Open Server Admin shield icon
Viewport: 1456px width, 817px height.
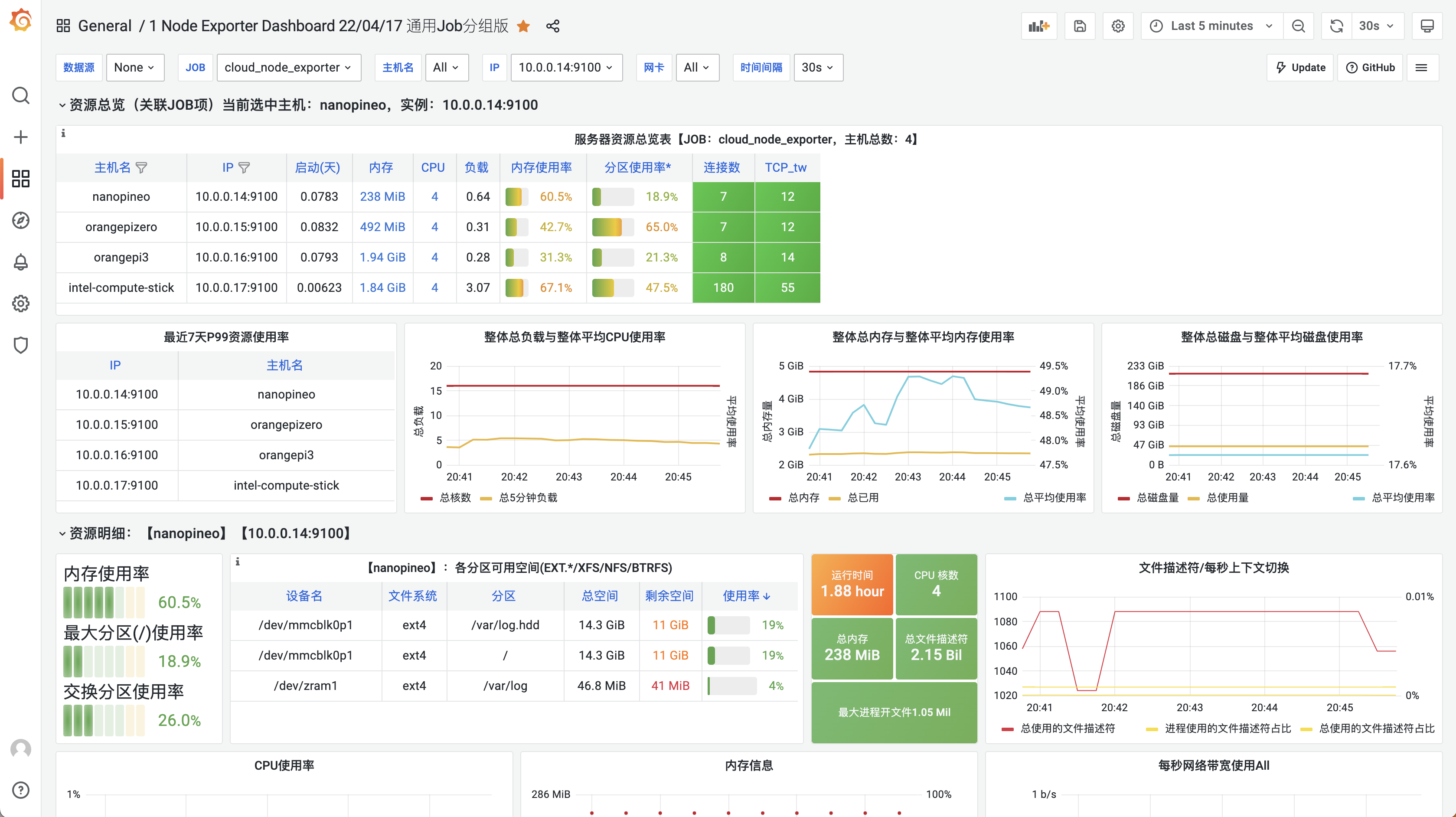20,345
